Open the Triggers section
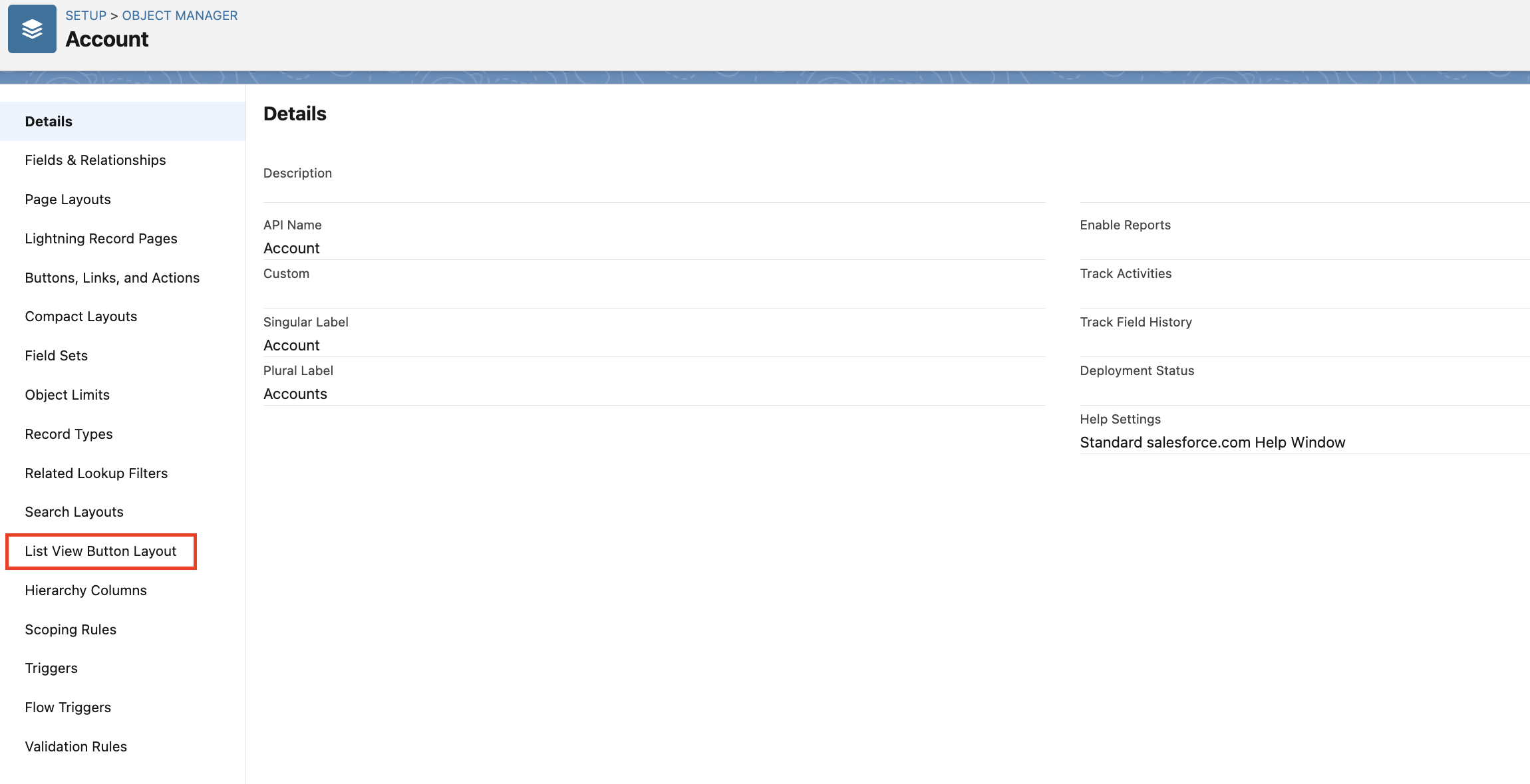The image size is (1530, 784). point(51,668)
